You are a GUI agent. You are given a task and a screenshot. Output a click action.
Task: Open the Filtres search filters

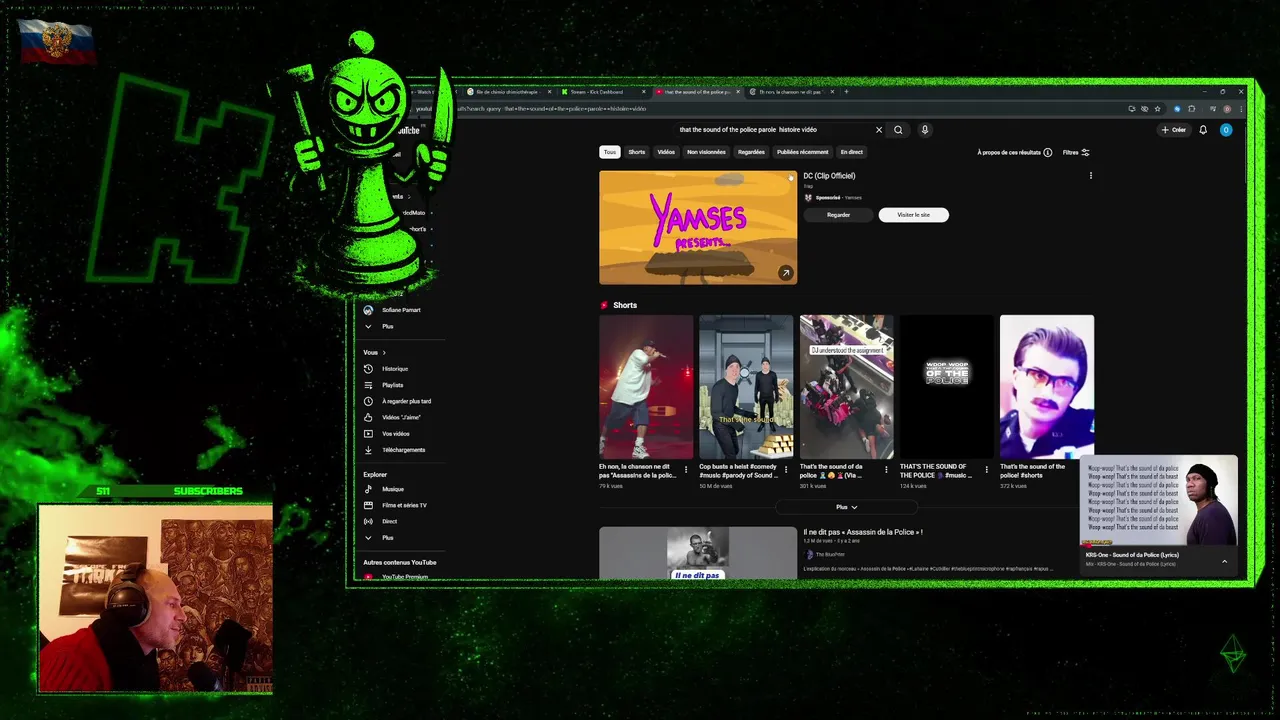1076,152
